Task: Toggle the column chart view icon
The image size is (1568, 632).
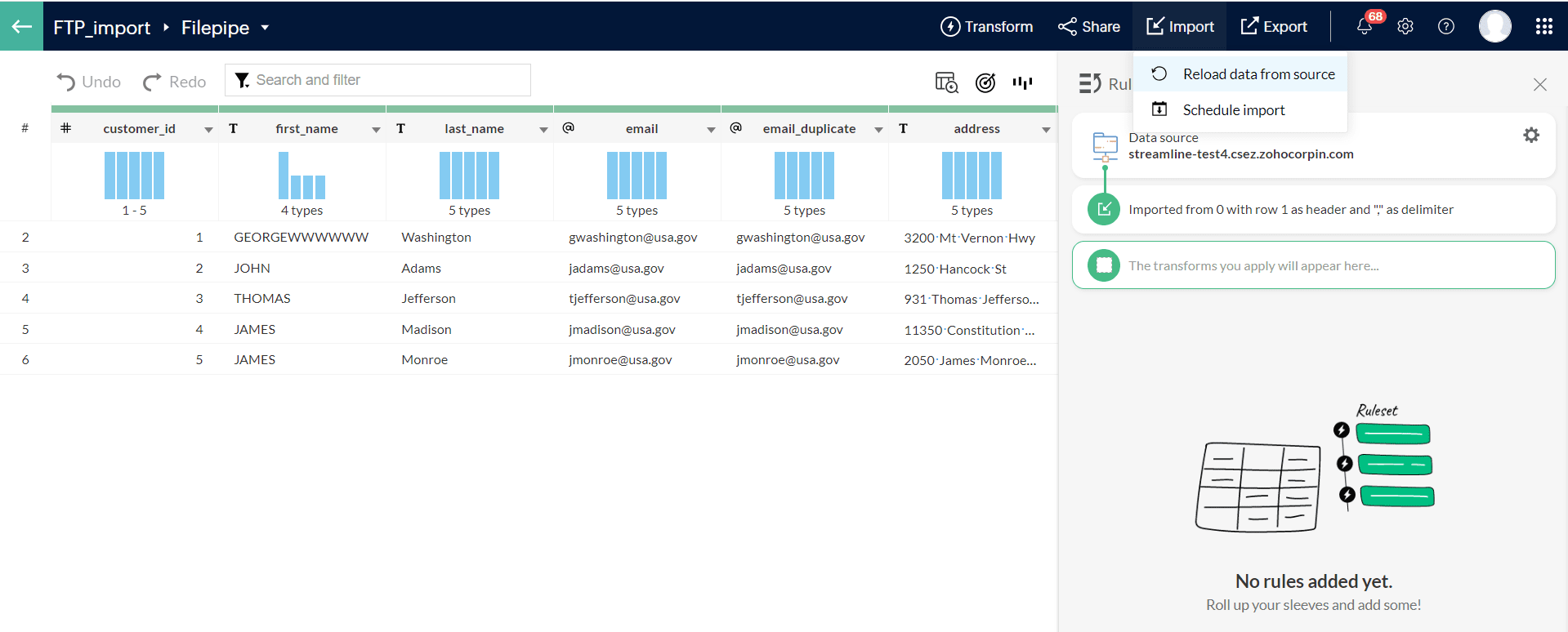Action: 1022,82
